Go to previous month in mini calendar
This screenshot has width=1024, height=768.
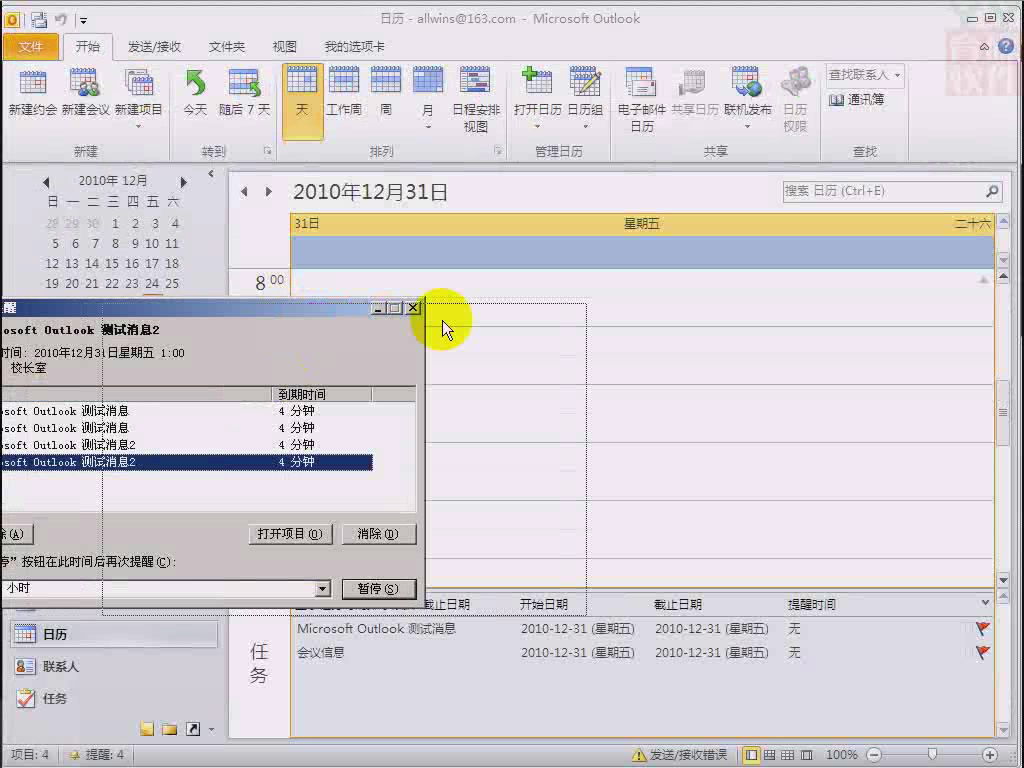coord(46,182)
